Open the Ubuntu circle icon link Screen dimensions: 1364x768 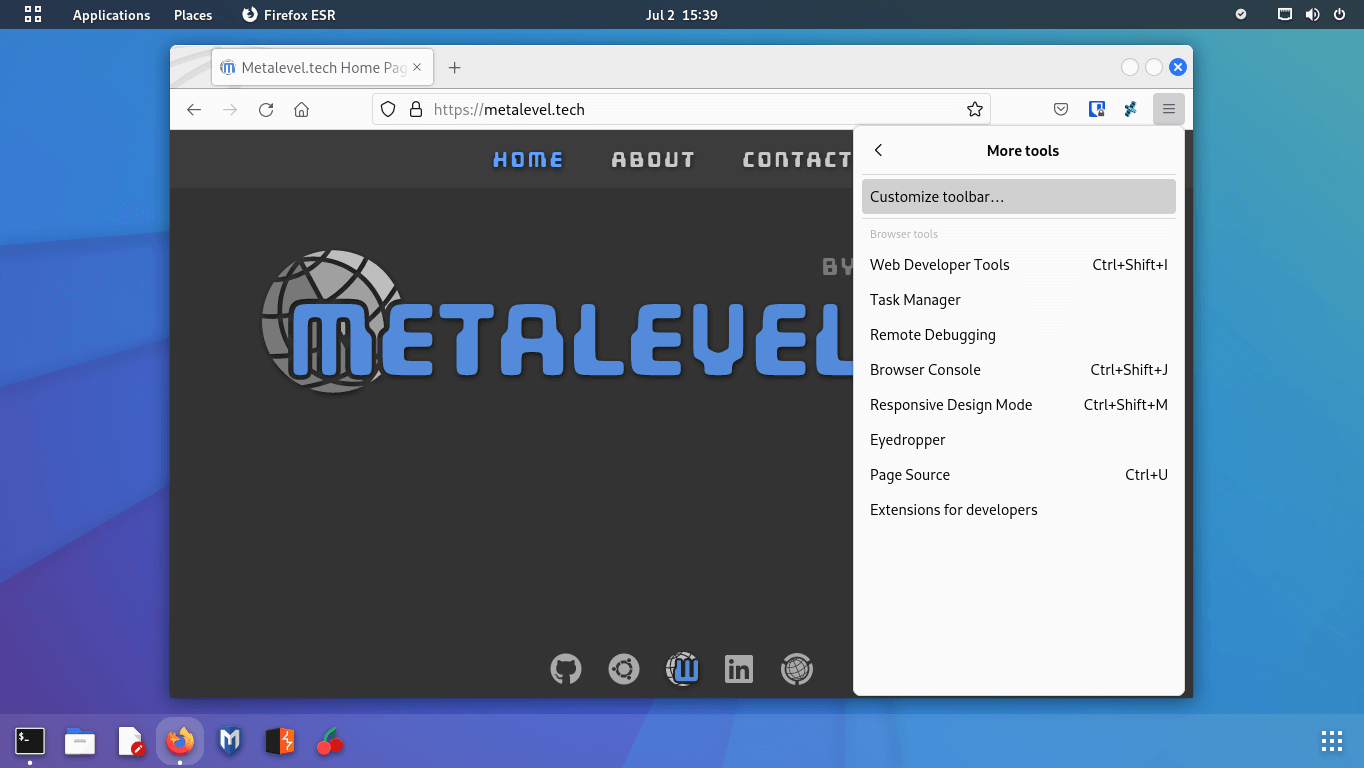tap(624, 669)
